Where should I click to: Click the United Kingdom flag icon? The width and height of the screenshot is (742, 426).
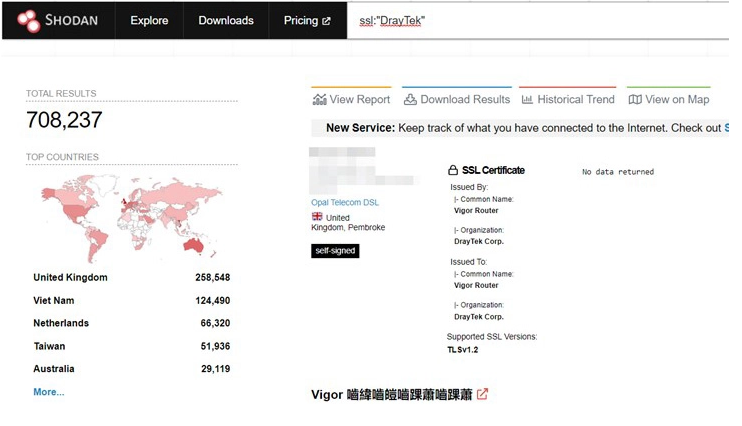click(x=317, y=216)
